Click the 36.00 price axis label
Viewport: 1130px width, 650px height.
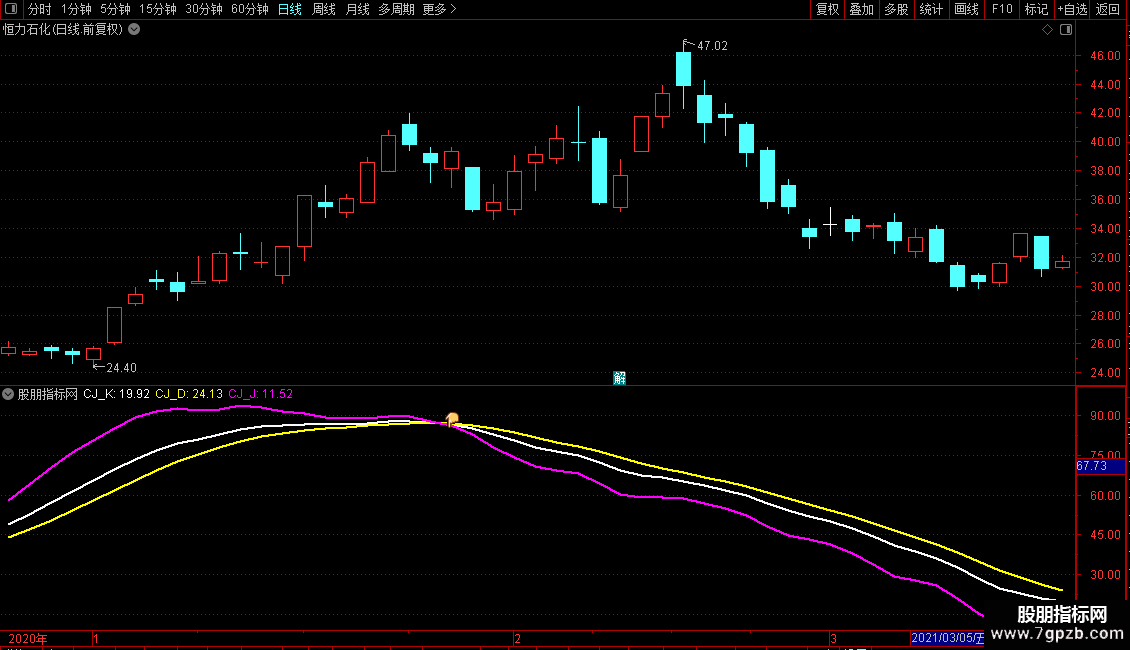click(1105, 200)
